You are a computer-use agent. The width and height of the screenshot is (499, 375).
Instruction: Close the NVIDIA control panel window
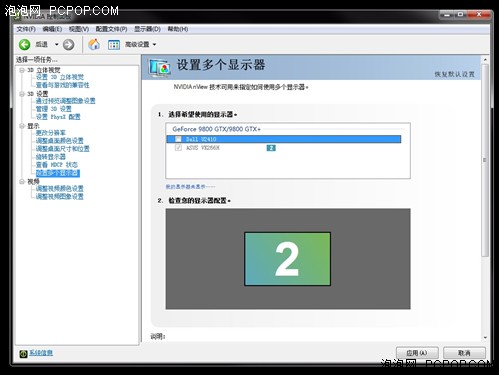pos(479,14)
